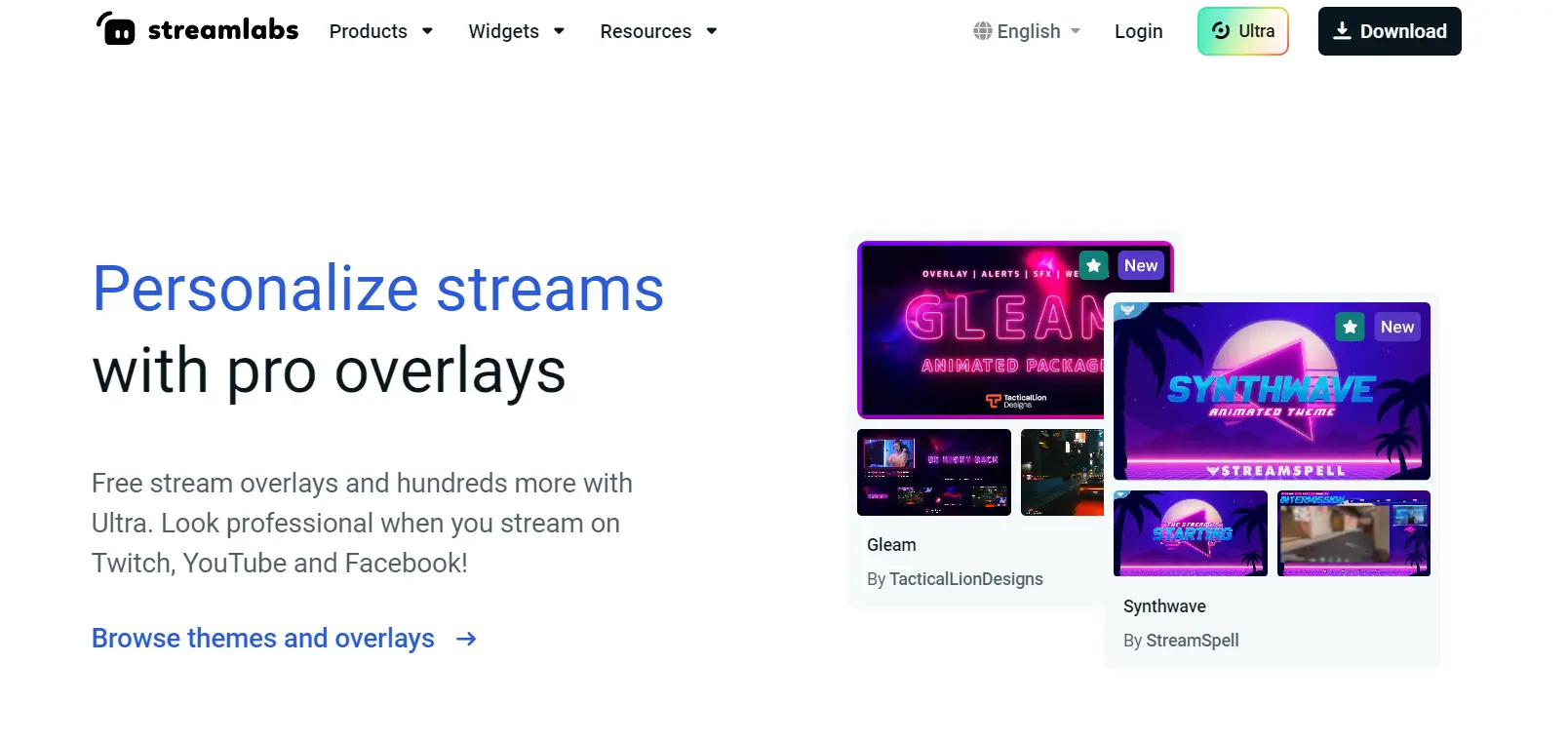Click By StreamSpell author text
1568x742 pixels.
[1181, 641]
